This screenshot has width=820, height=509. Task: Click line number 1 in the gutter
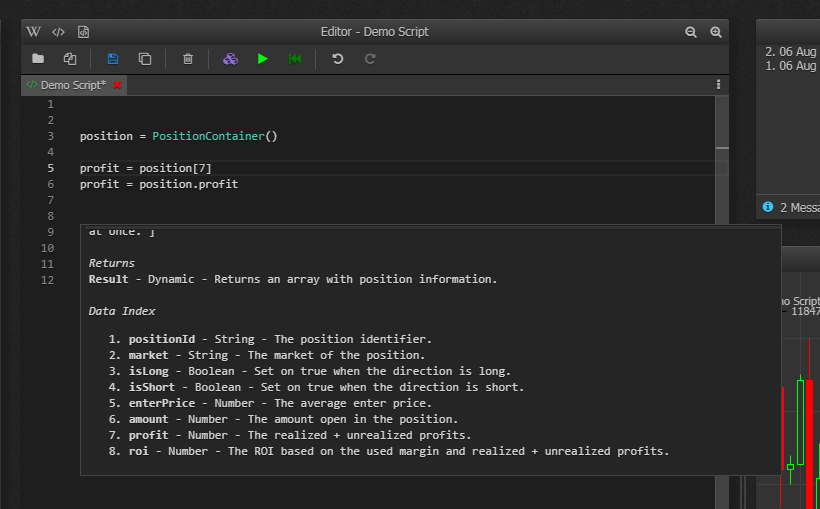click(x=51, y=104)
